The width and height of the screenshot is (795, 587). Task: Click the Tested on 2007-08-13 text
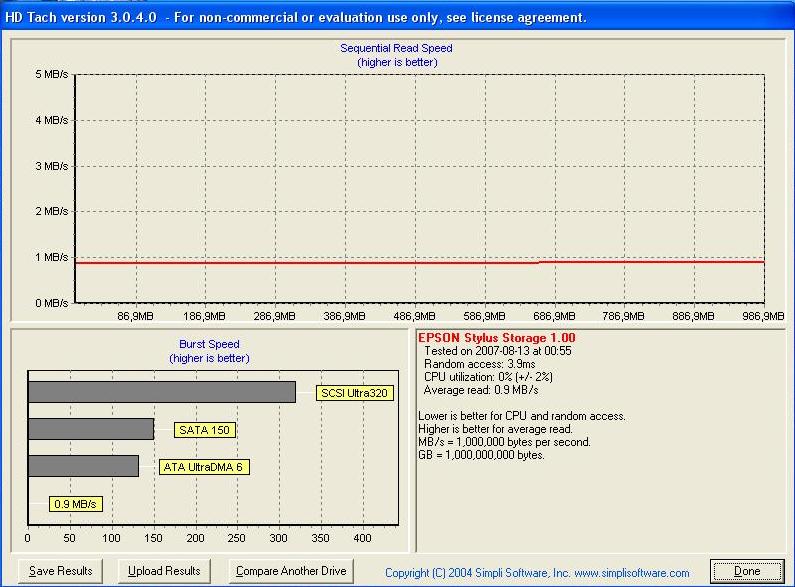point(497,351)
